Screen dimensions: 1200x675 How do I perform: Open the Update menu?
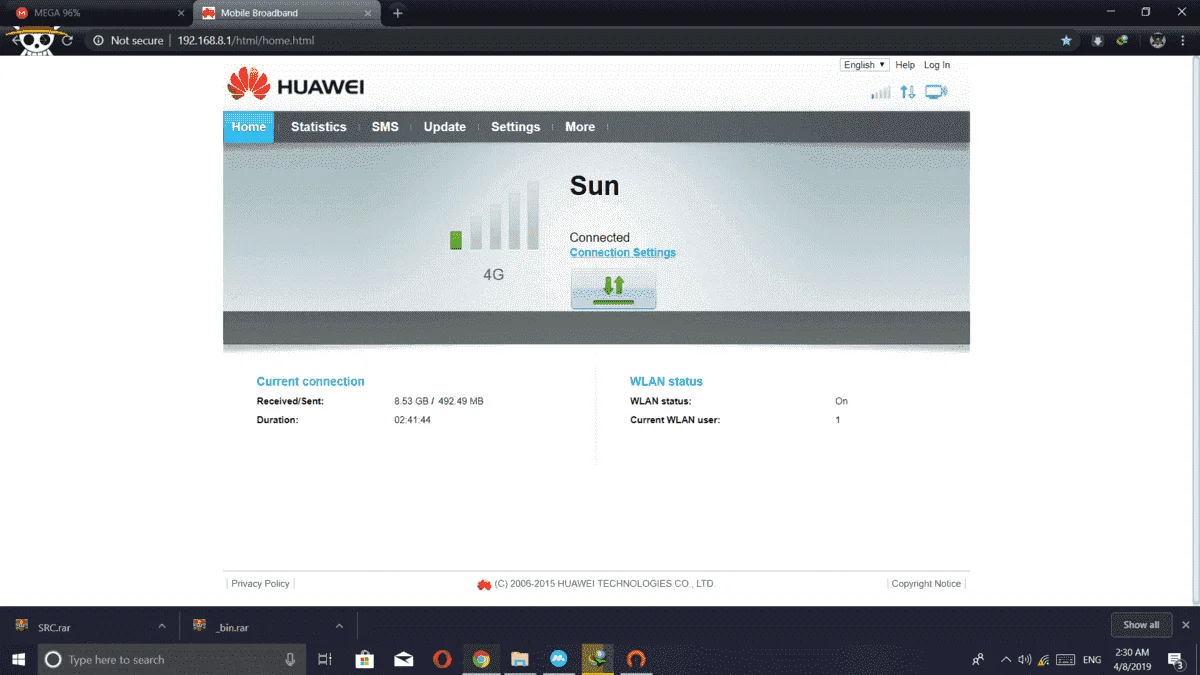click(x=445, y=127)
